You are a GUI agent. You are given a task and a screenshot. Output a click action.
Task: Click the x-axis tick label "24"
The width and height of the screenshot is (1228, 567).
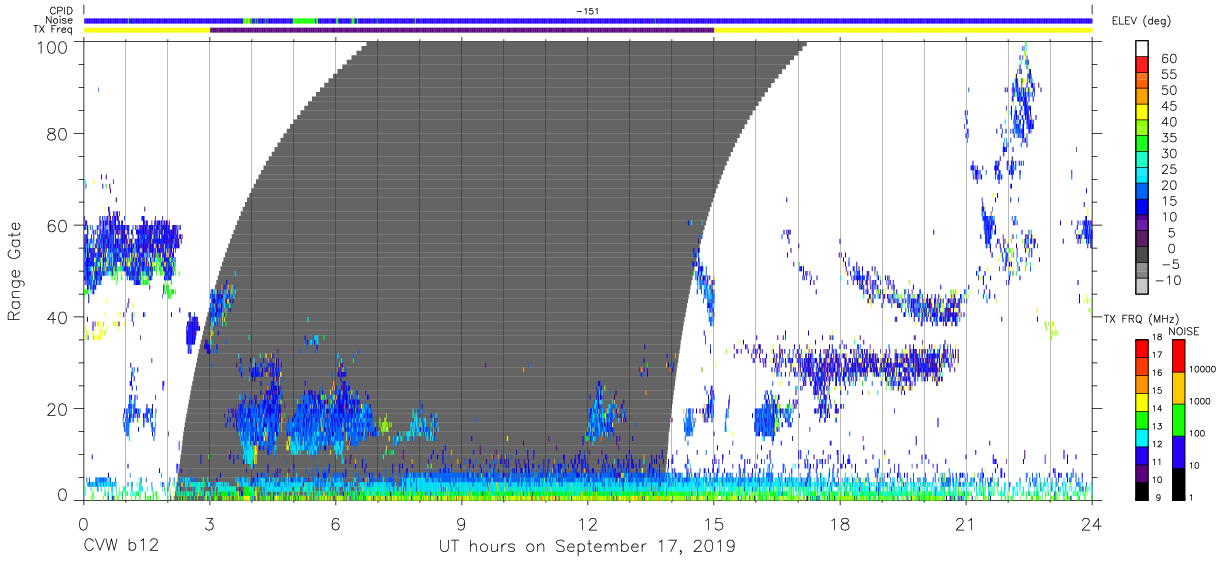coord(1092,525)
